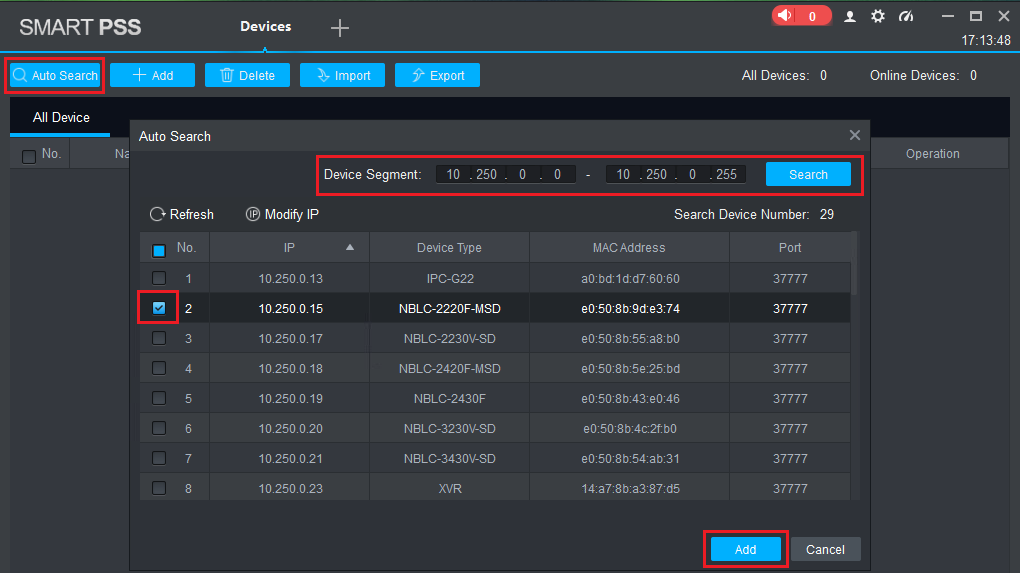Check the box for device 10.250.0.17
This screenshot has height=573, width=1020.
(x=159, y=338)
